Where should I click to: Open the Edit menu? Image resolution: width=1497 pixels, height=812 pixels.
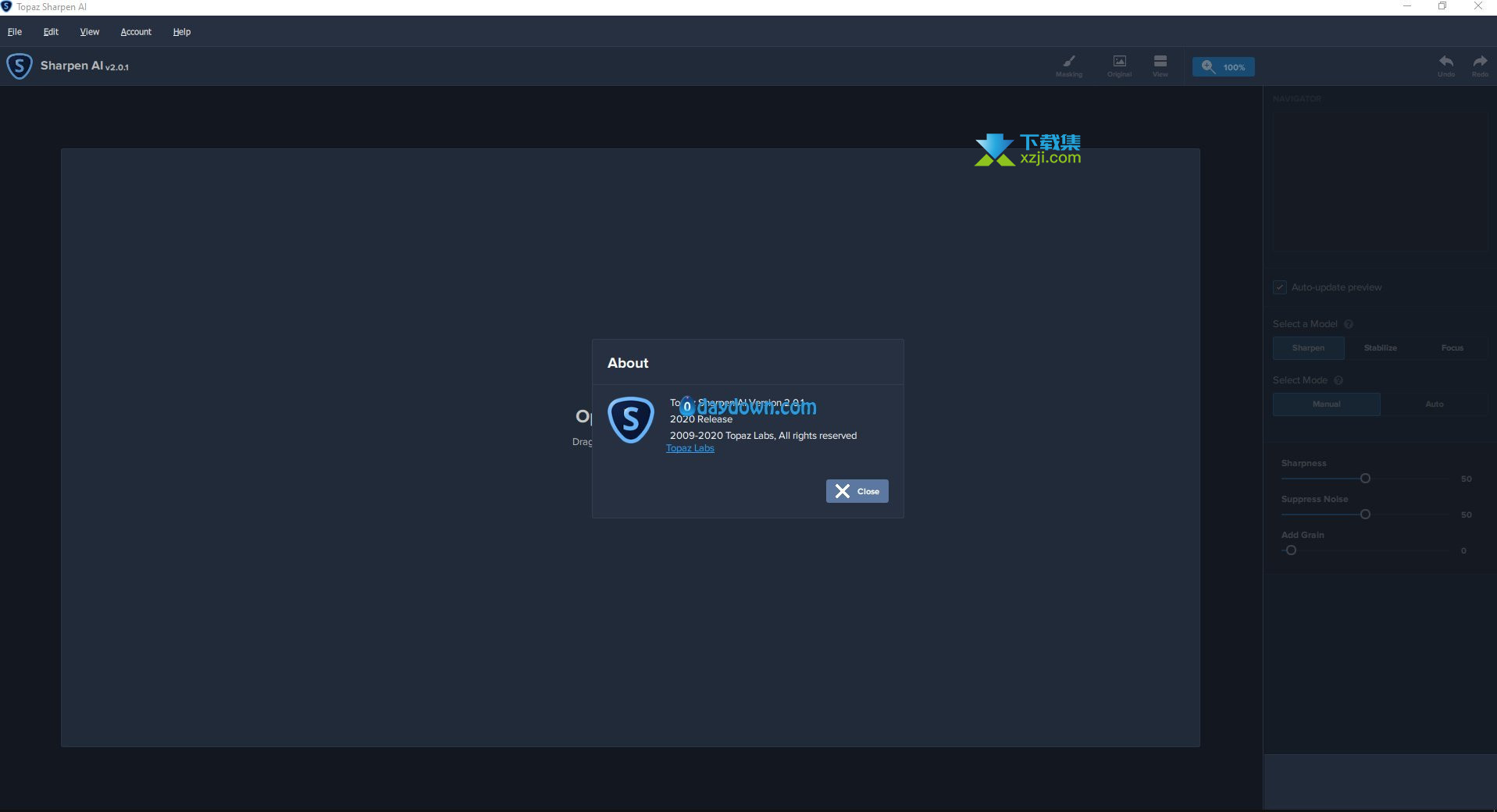click(x=51, y=32)
